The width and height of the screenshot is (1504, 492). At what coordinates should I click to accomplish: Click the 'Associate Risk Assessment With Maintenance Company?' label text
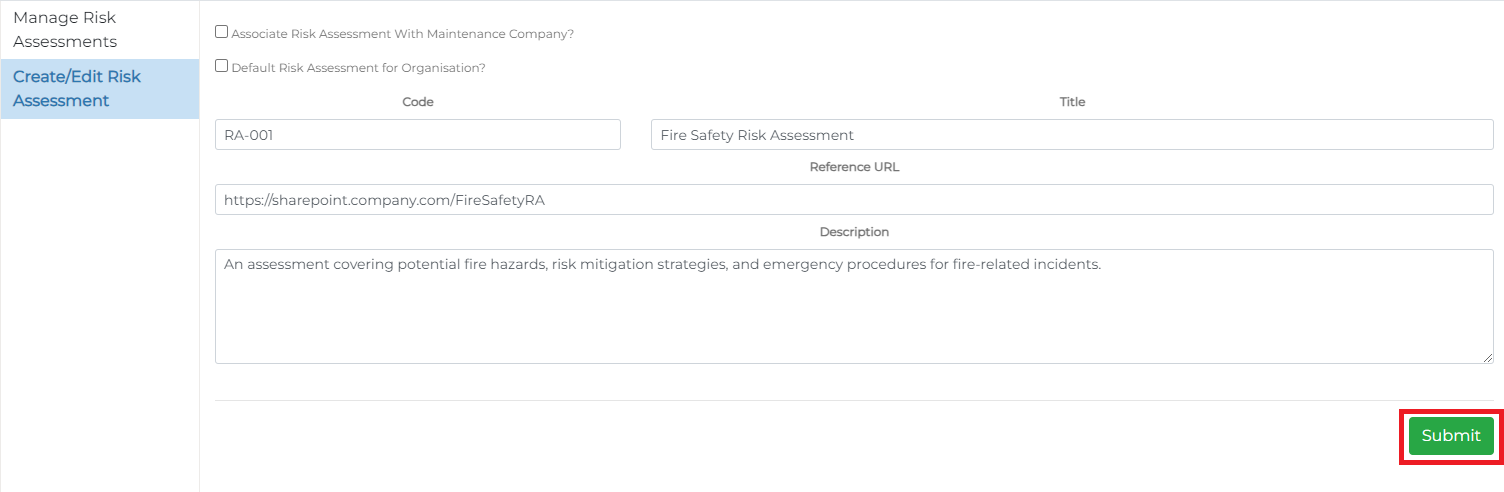[402, 34]
